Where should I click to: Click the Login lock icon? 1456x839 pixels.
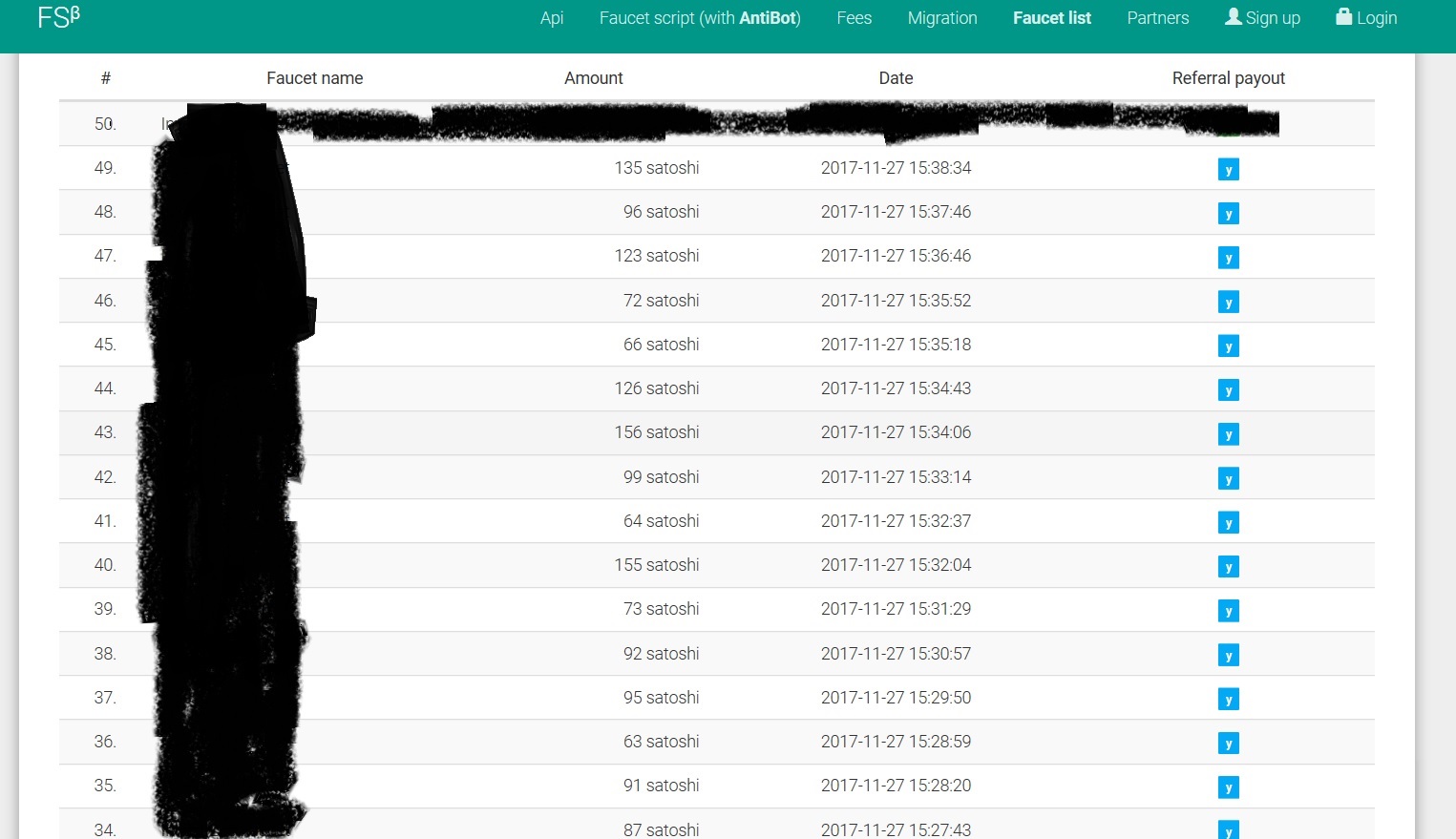[1343, 16]
